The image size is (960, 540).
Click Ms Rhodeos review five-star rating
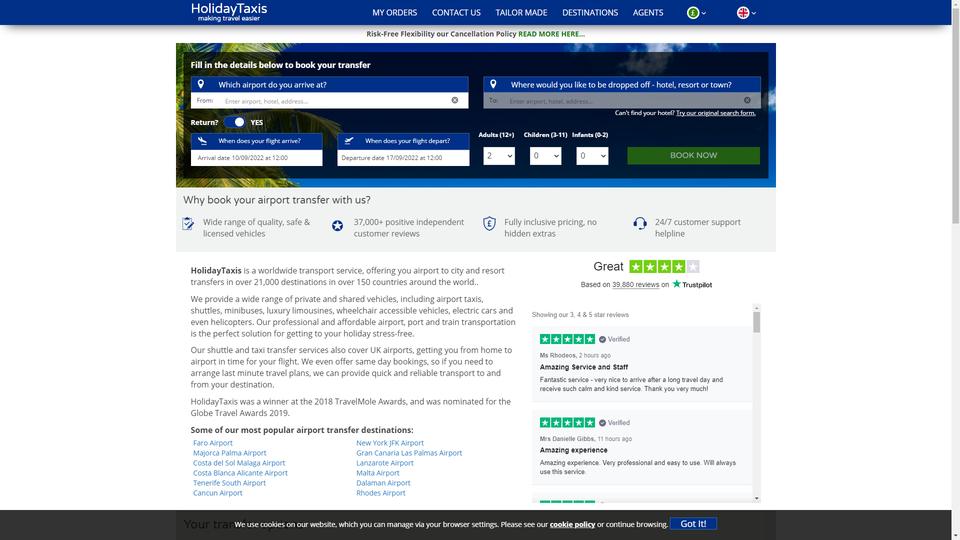[567, 339]
